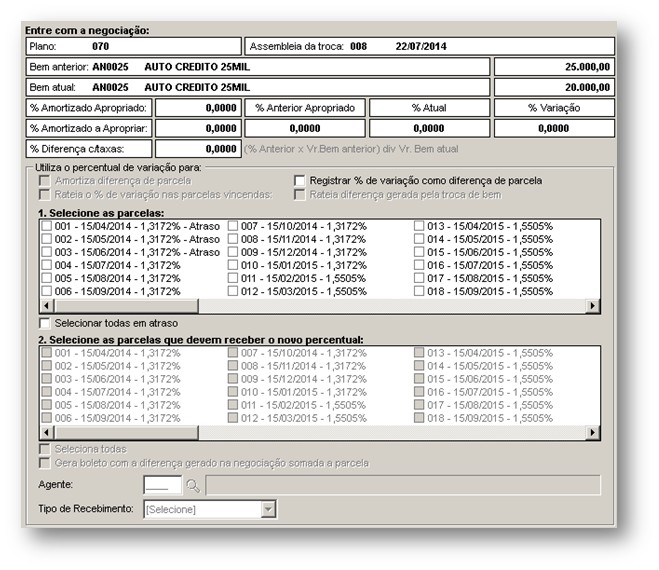Viewport: 659px width, 570px height.
Task: Click the 0,0000 value under % Anterior Apropriado
Action: (x=305, y=129)
